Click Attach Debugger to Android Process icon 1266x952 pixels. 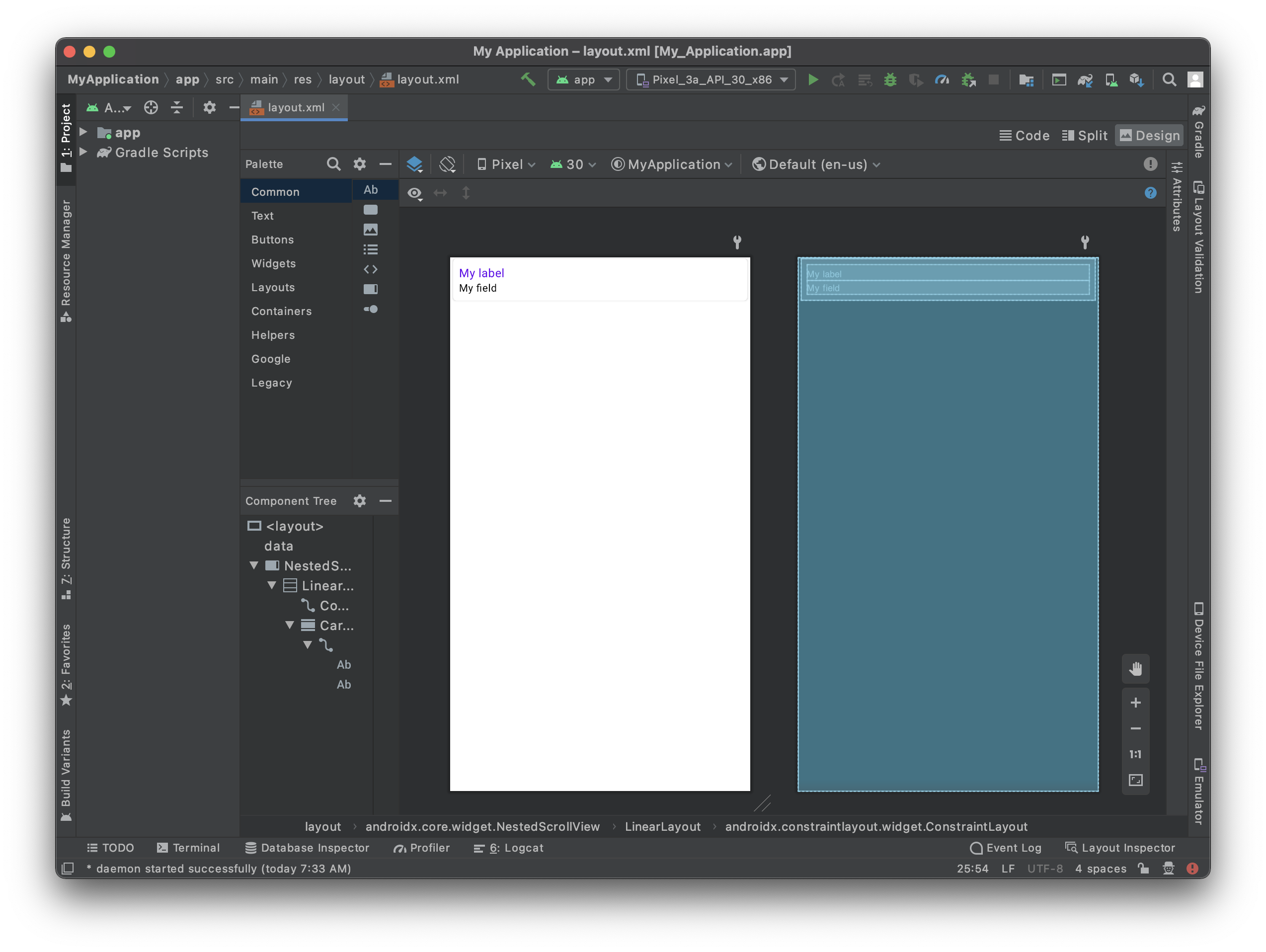[x=968, y=79]
